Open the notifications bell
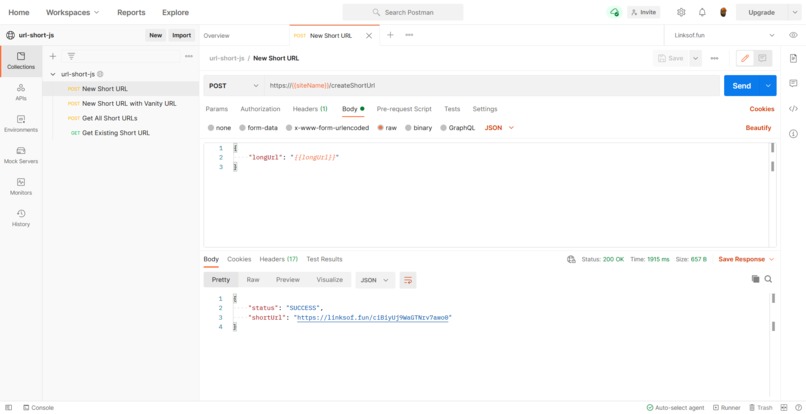Viewport: 806px width, 414px height. pos(702,12)
